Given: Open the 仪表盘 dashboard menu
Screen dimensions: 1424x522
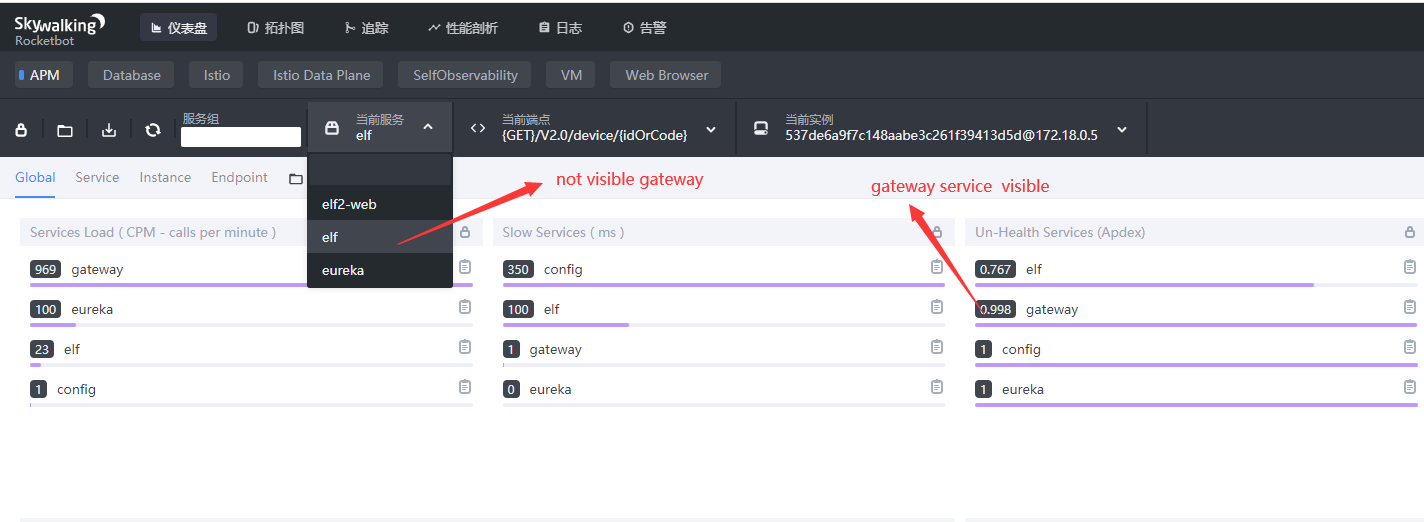Looking at the screenshot, I should [179, 28].
